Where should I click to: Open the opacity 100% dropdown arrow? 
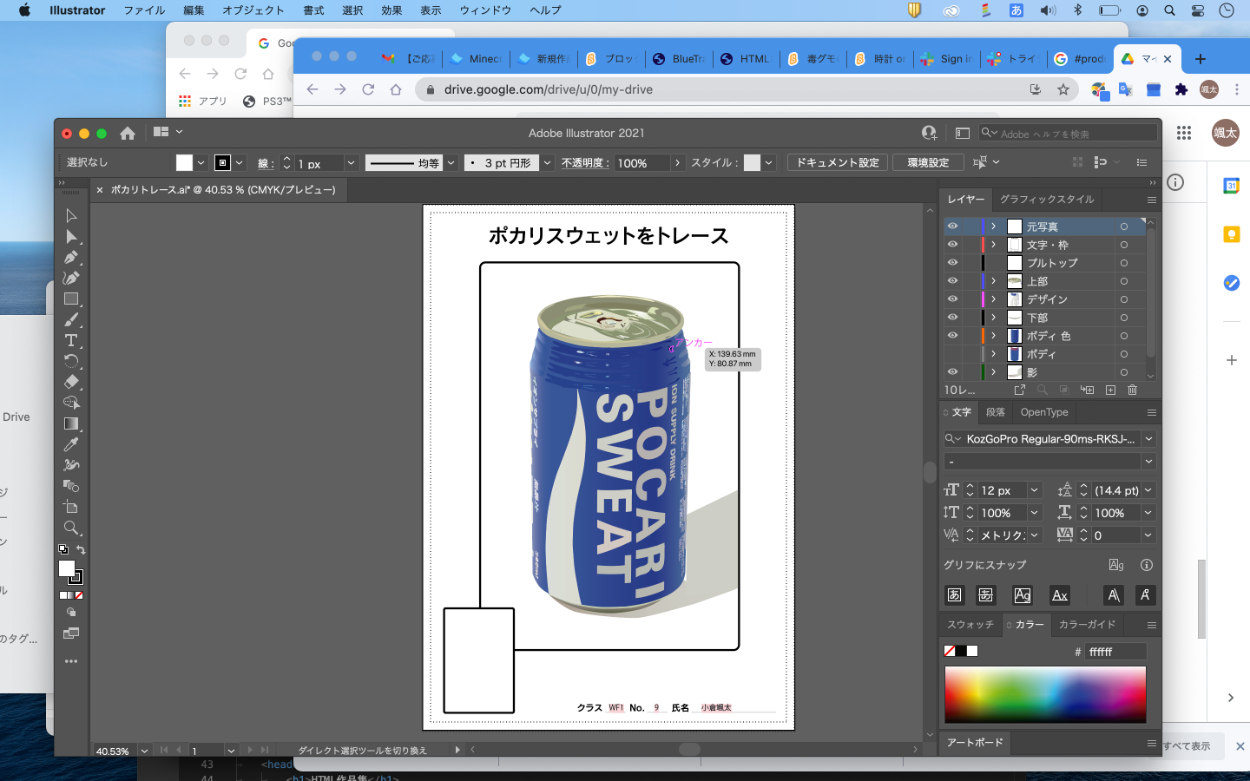click(x=678, y=163)
